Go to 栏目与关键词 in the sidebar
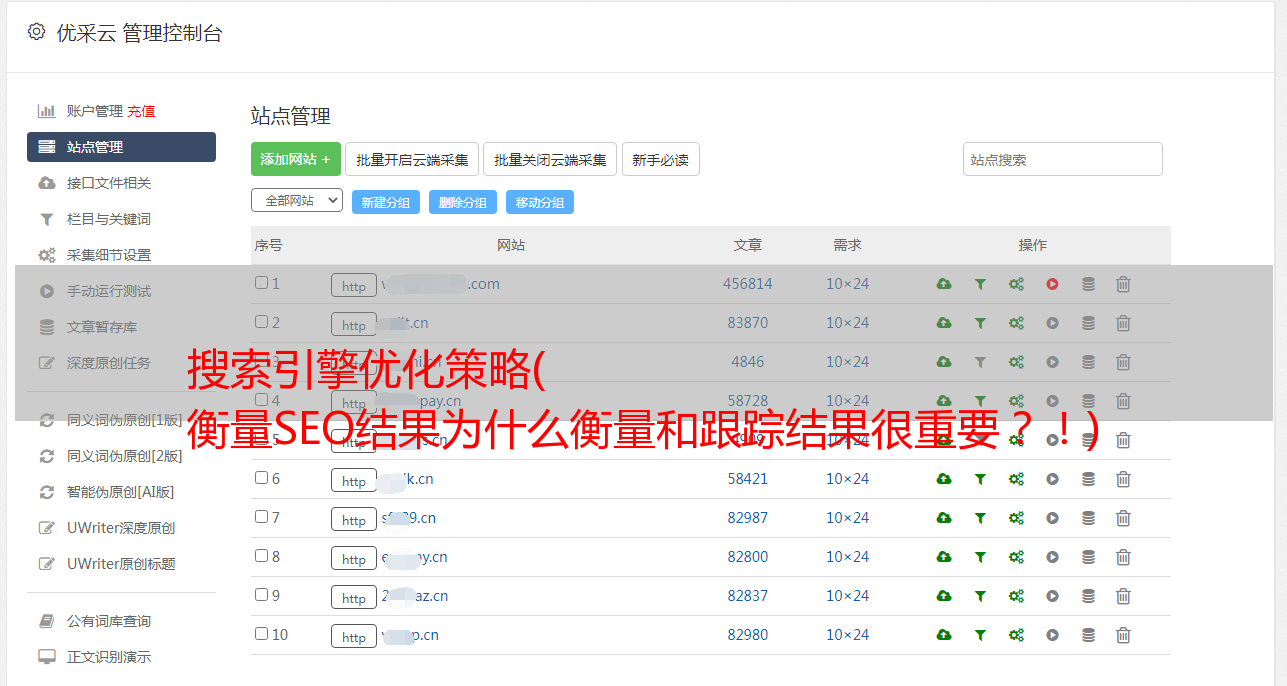This screenshot has height=686, width=1287. point(108,219)
